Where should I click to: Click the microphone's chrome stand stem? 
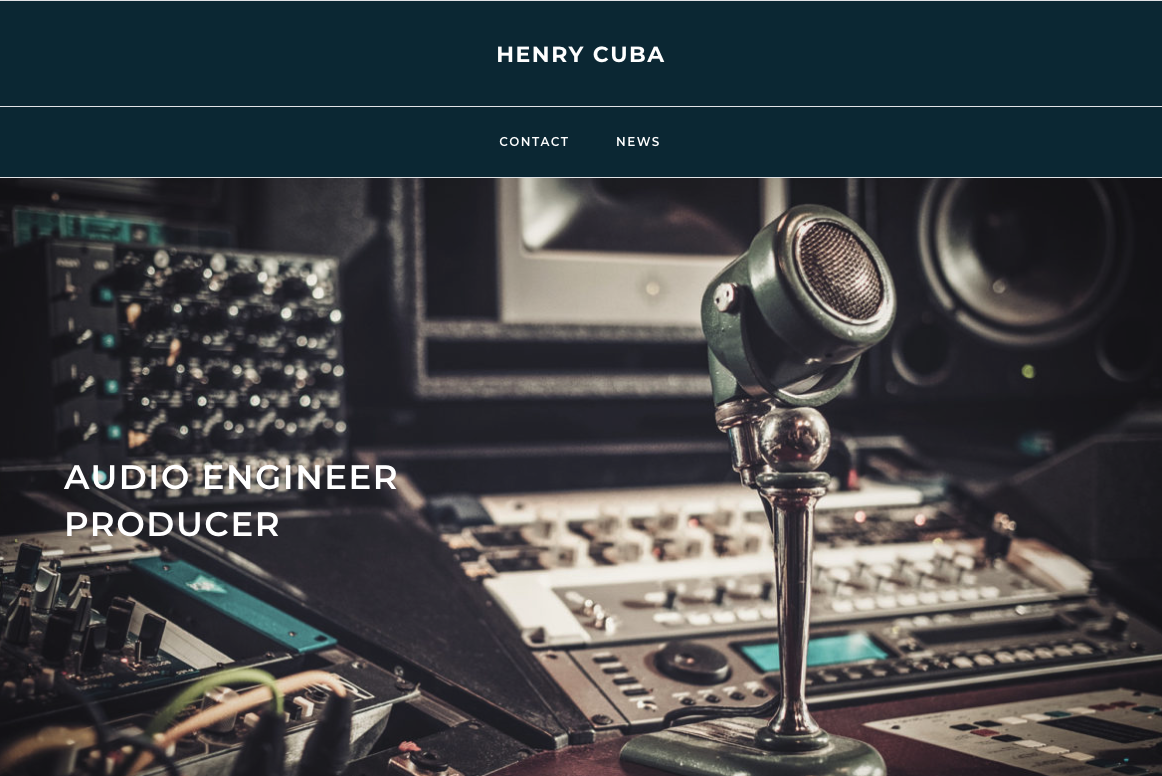[x=793, y=608]
